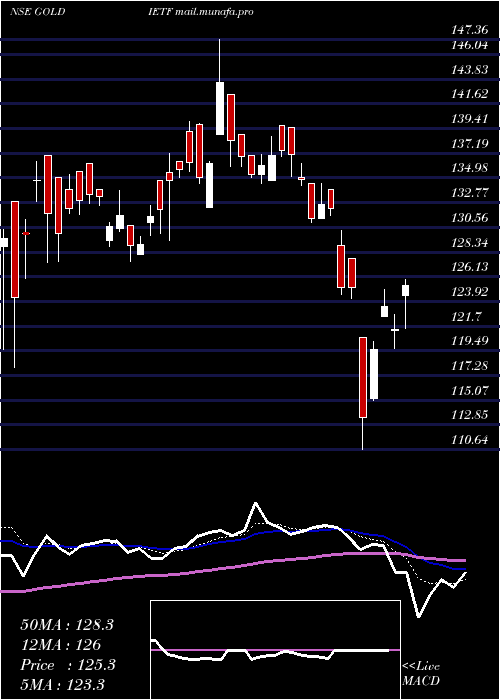Click the 126.13 price axis label

[469, 267]
